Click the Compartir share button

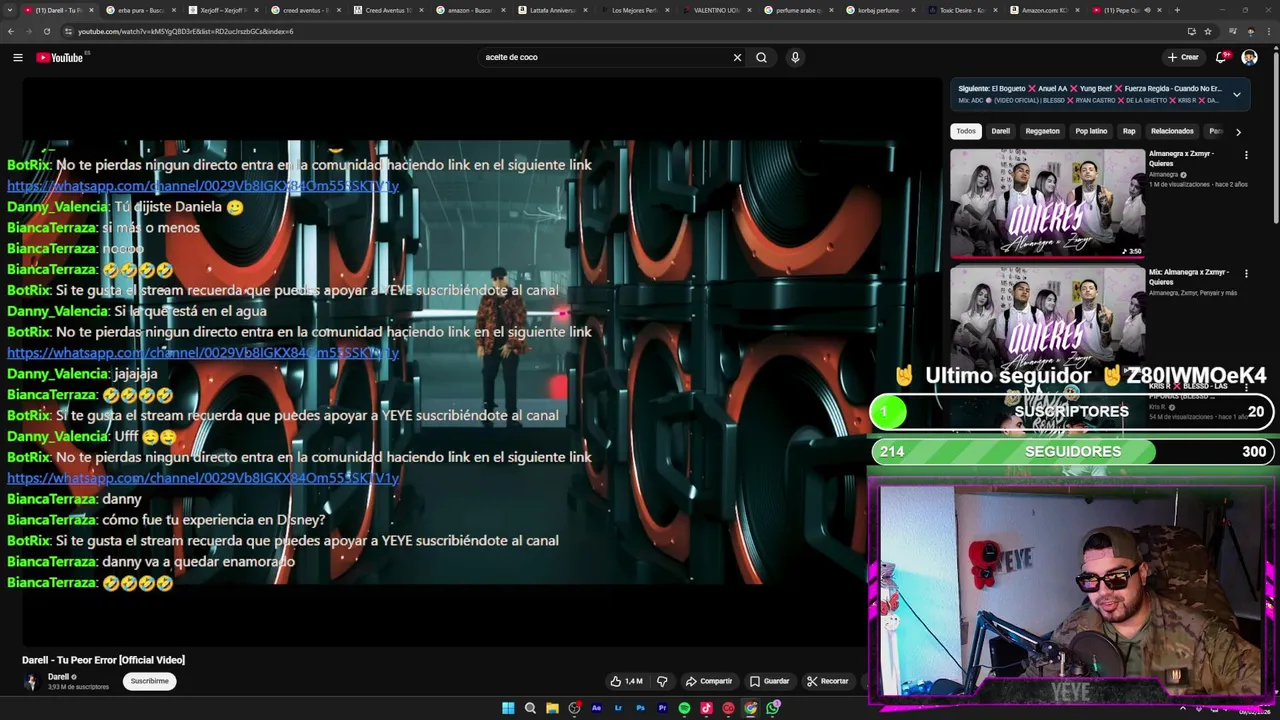click(708, 681)
